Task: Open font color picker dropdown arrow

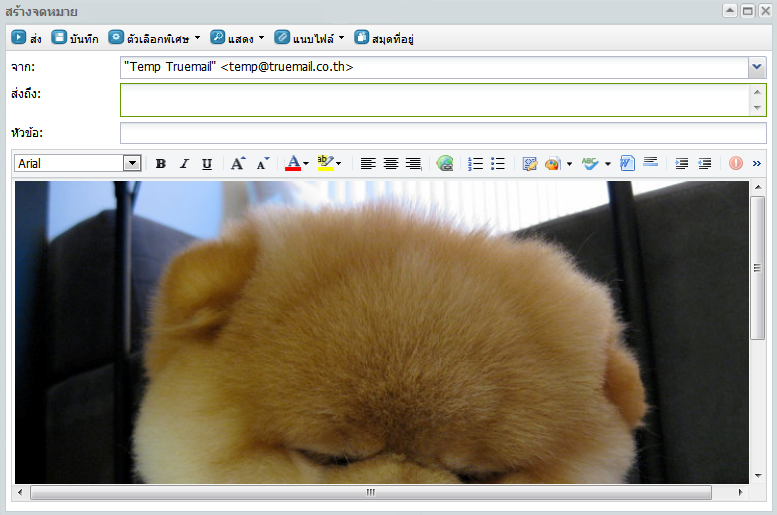Action: click(x=306, y=164)
